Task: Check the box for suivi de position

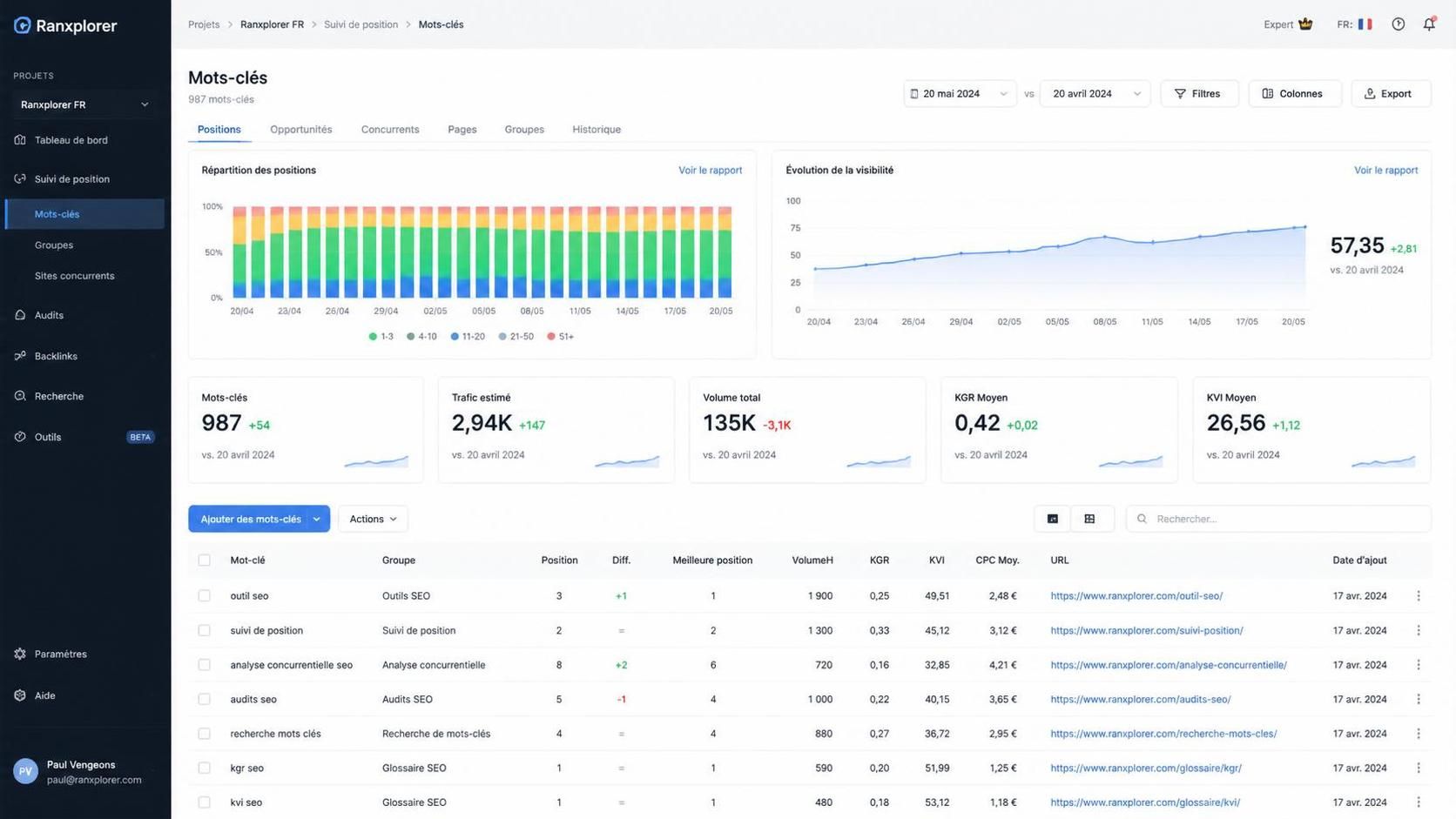Action: (204, 630)
